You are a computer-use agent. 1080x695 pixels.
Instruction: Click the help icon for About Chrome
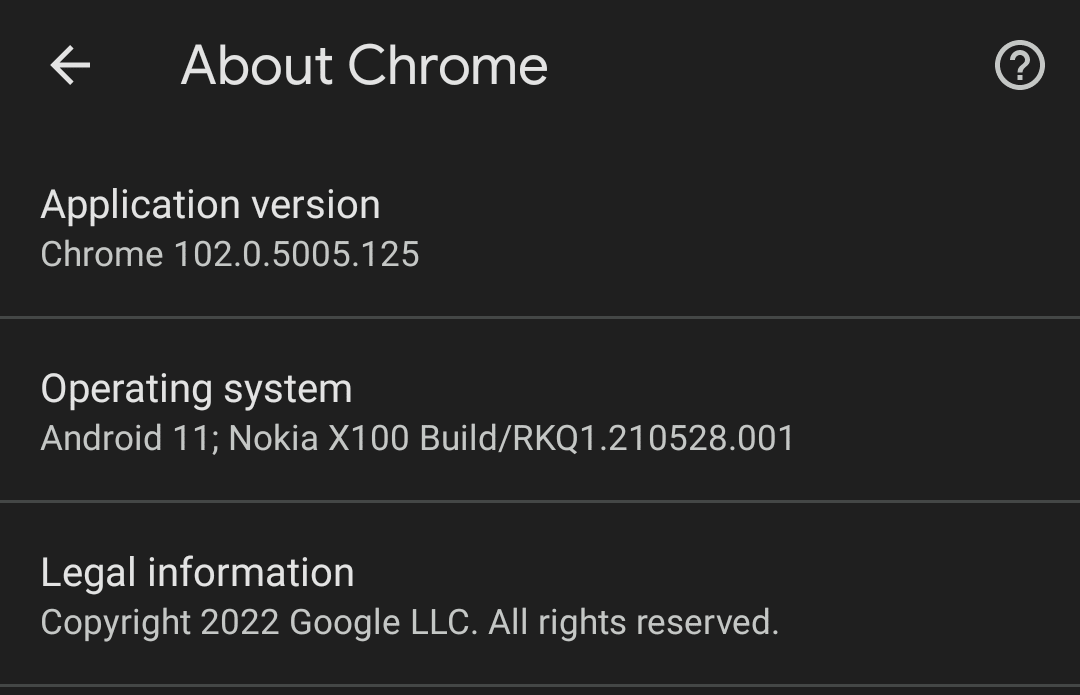click(1019, 65)
